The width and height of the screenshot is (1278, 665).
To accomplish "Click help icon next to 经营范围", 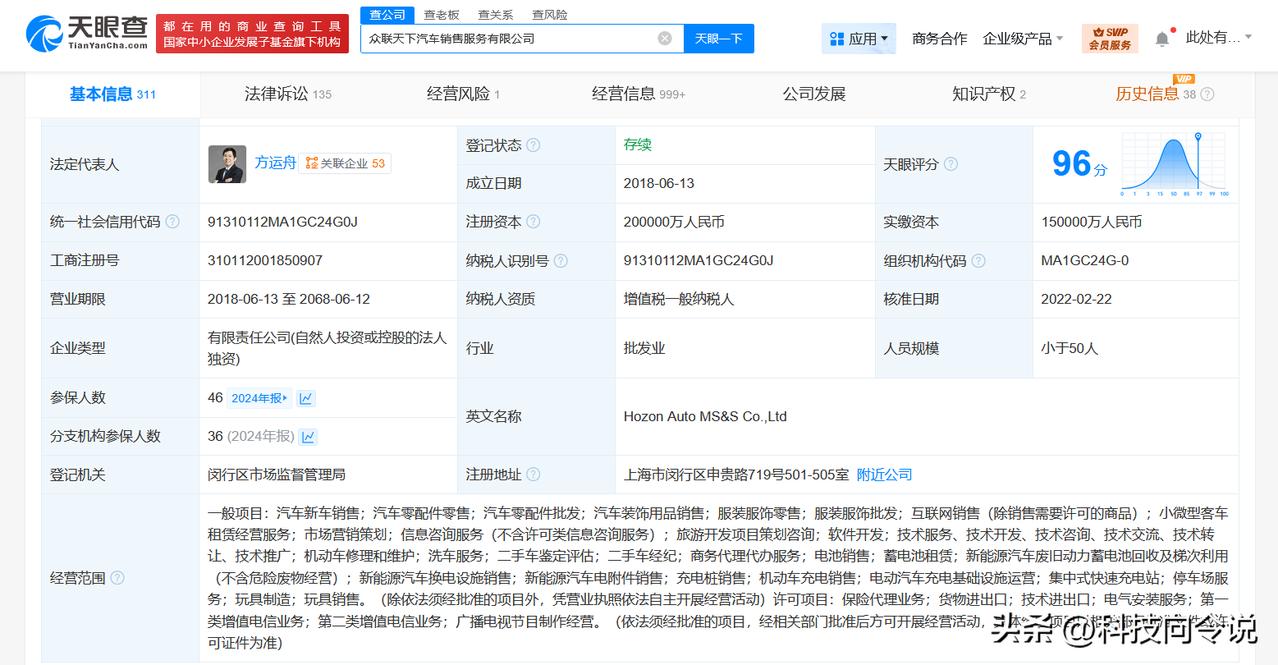I will pos(117,578).
